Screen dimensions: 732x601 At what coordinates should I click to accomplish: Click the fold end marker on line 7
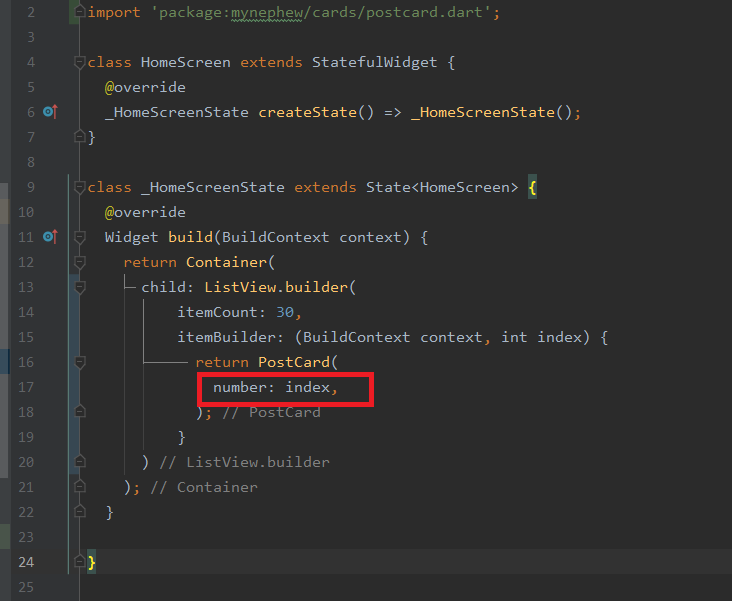point(80,136)
